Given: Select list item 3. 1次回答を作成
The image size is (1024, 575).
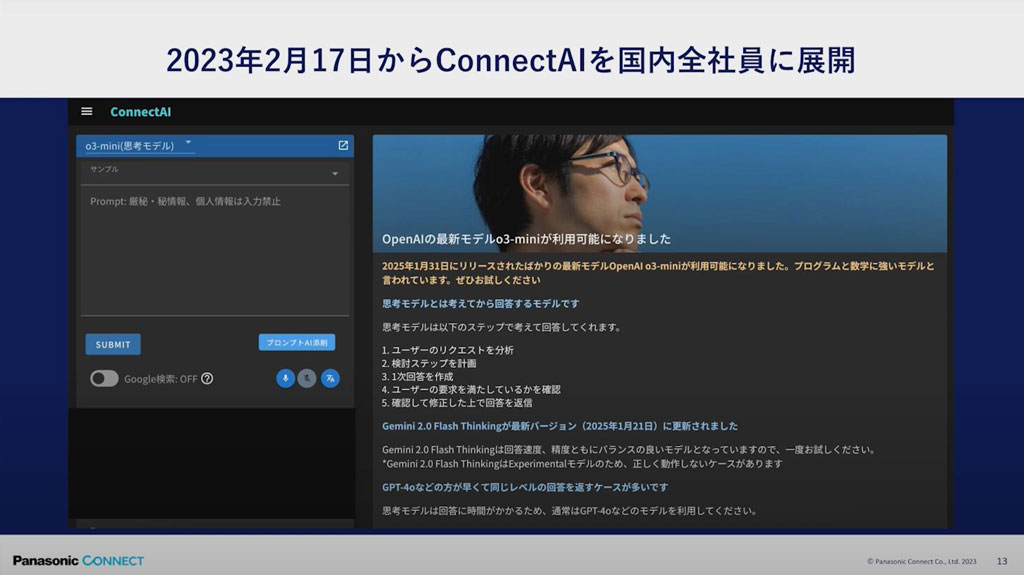Looking at the screenshot, I should (417, 376).
